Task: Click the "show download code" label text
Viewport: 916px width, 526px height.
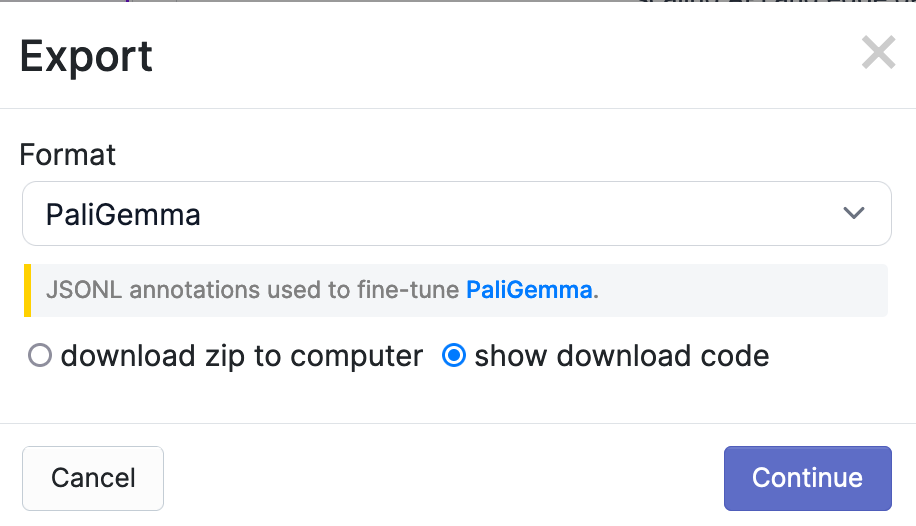Action: (x=621, y=356)
